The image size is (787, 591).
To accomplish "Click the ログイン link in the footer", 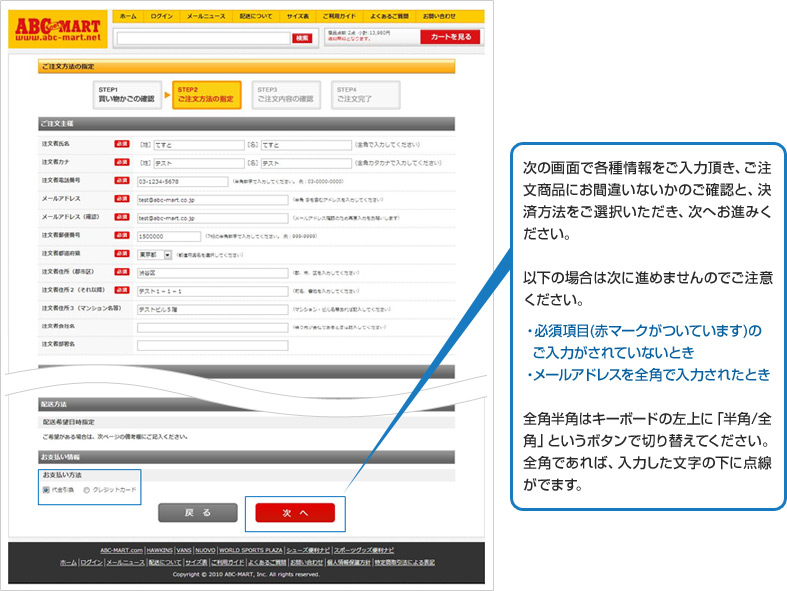I will tap(91, 562).
